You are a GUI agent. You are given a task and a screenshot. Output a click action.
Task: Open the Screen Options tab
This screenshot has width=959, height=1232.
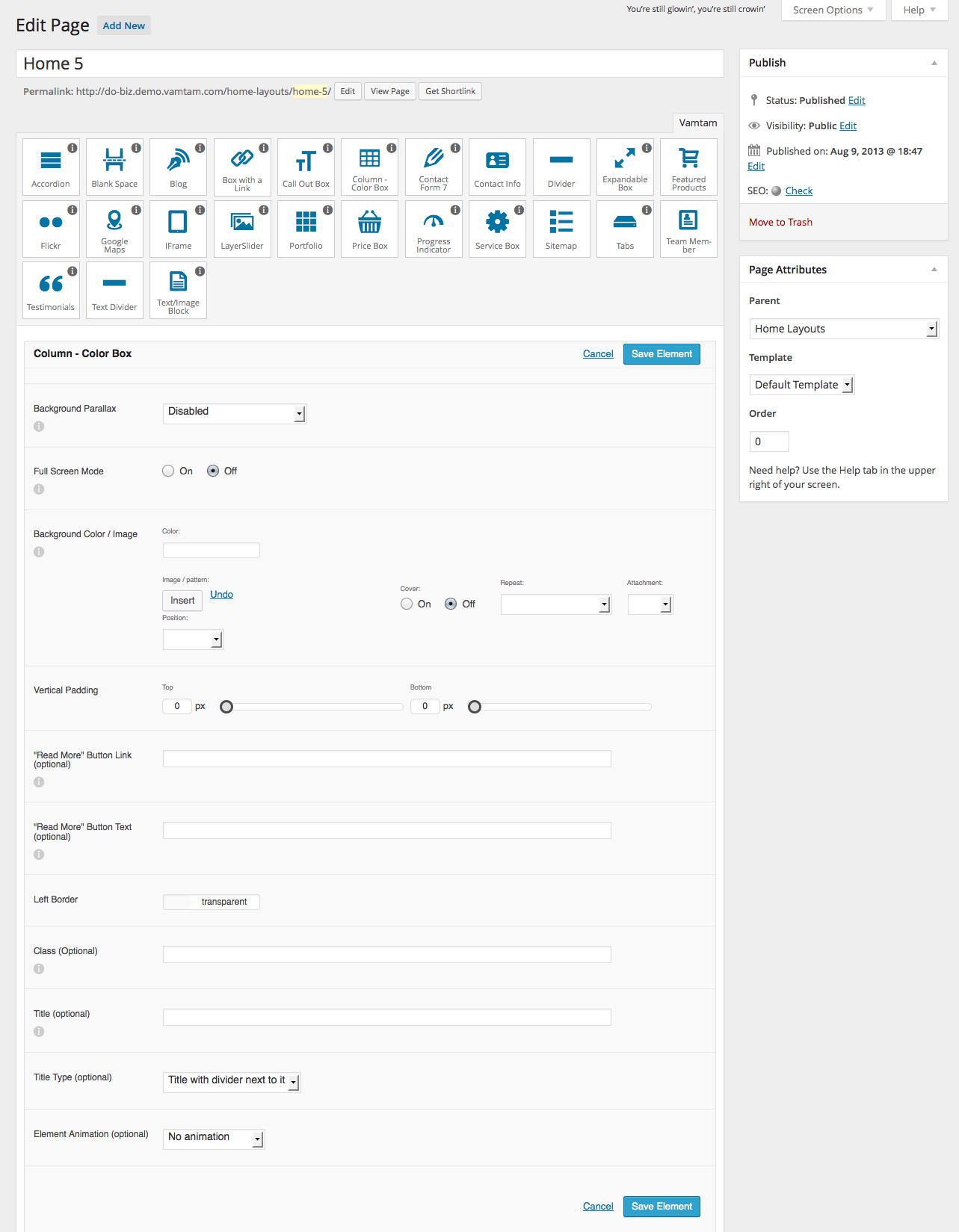pyautogui.click(x=833, y=10)
